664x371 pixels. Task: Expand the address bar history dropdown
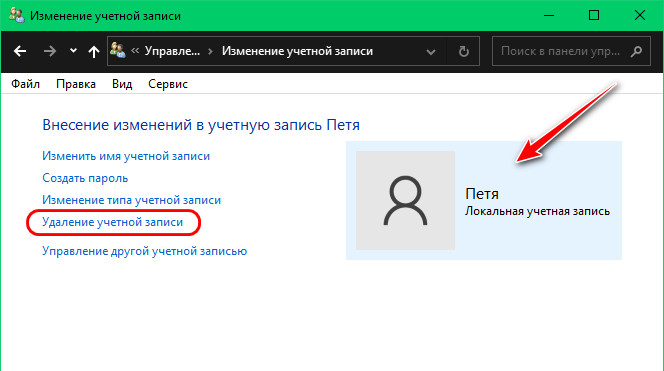(431, 52)
